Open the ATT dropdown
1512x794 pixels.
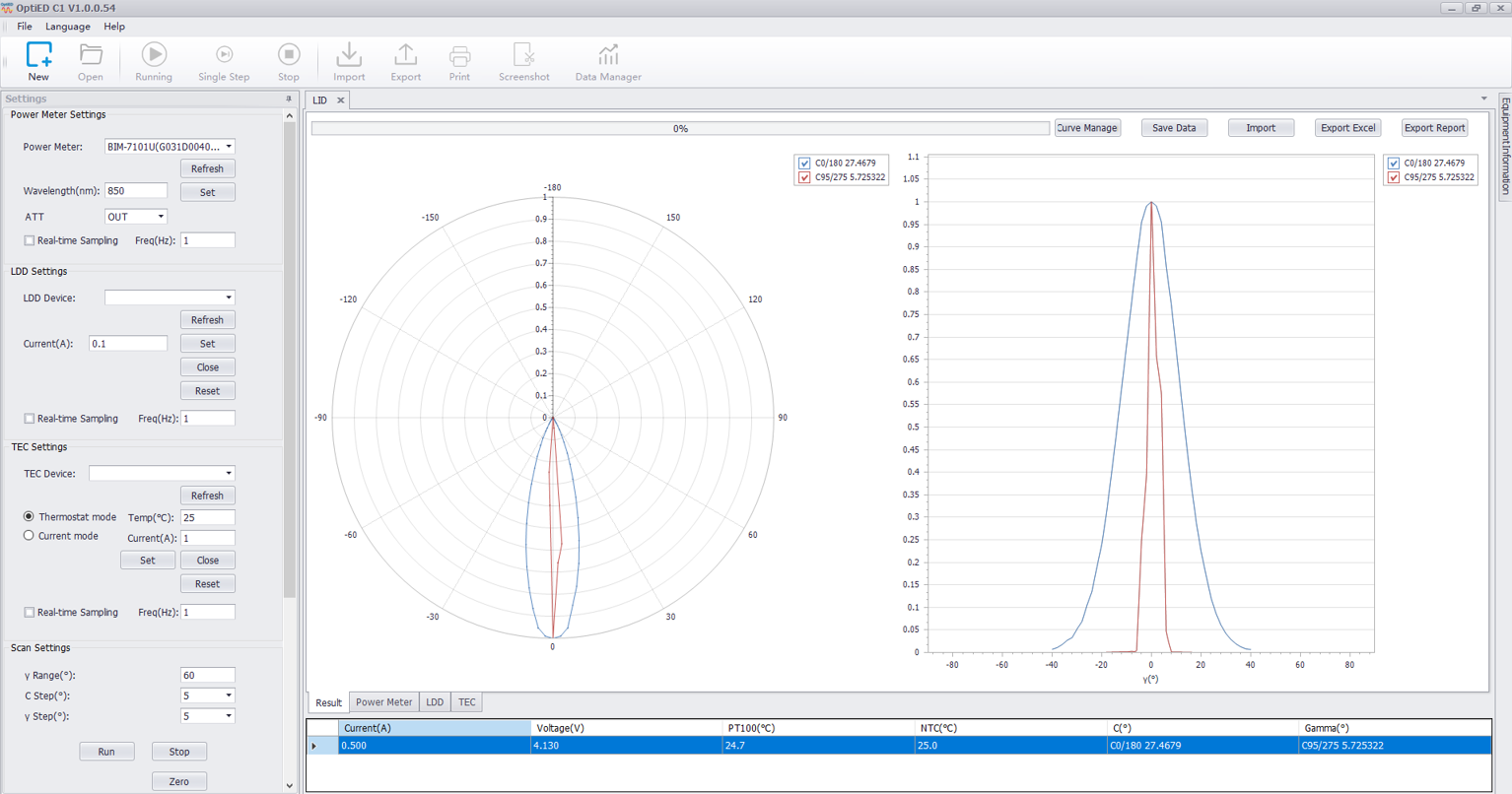point(161,217)
